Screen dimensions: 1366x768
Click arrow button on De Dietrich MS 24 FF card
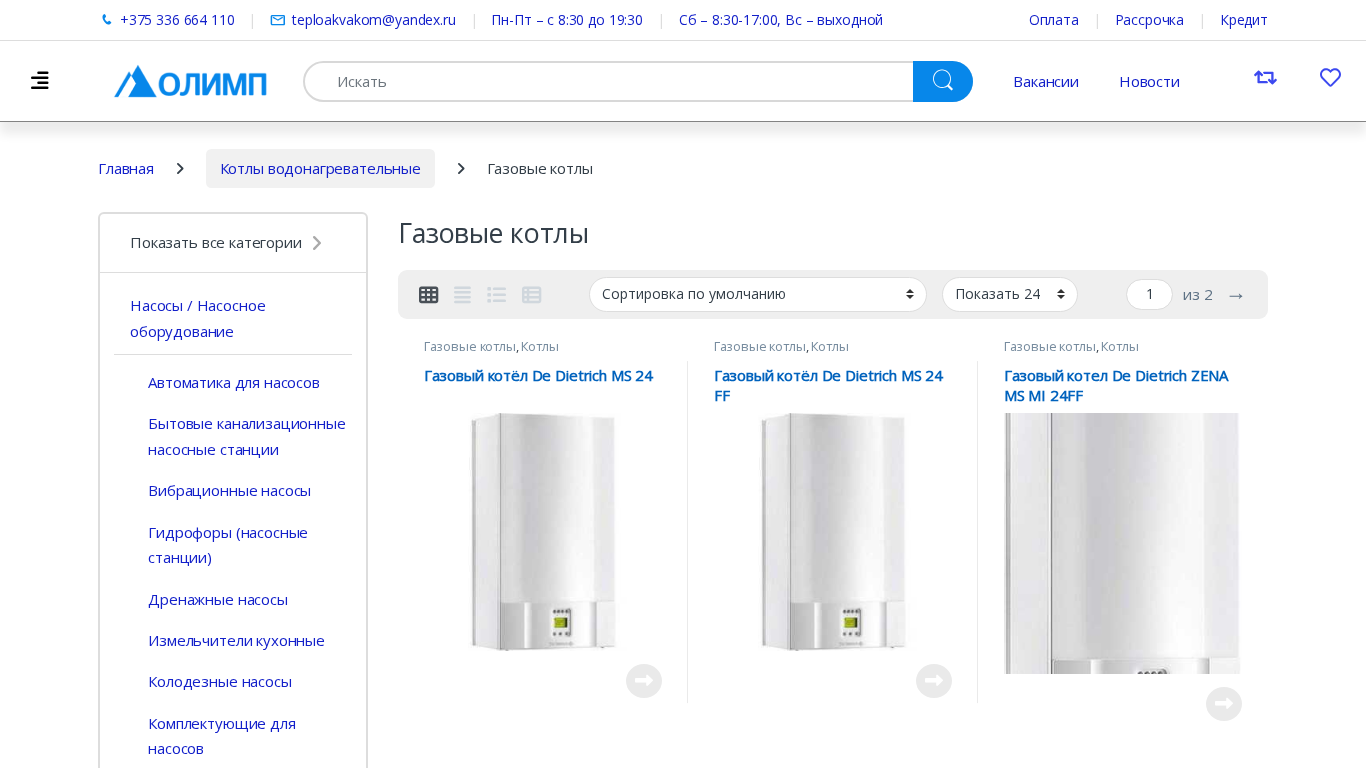pyautogui.click(x=934, y=681)
